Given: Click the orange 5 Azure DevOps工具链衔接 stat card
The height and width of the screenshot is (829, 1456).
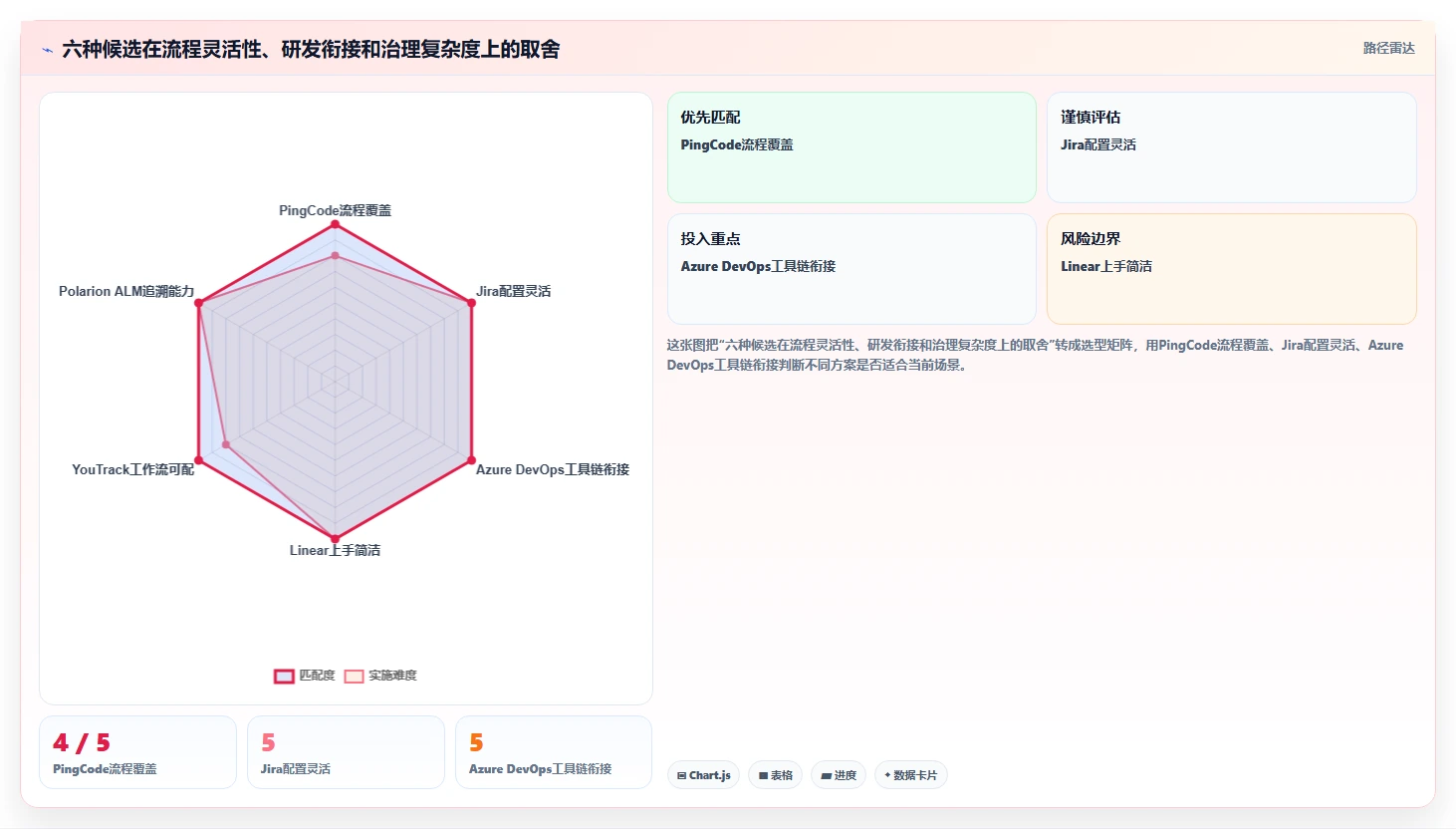Looking at the screenshot, I should point(554,752).
